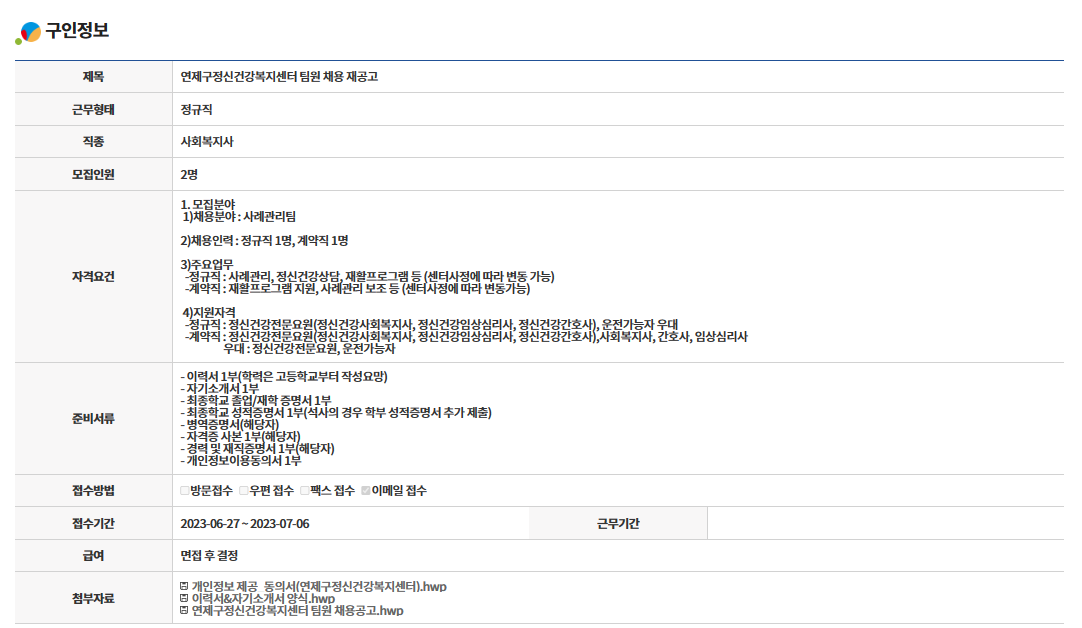Open 연제구정신건강복지센터 팀원 채용공고.hwp attachment
Image resolution: width=1082 pixels, height=628 pixels.
point(297,610)
